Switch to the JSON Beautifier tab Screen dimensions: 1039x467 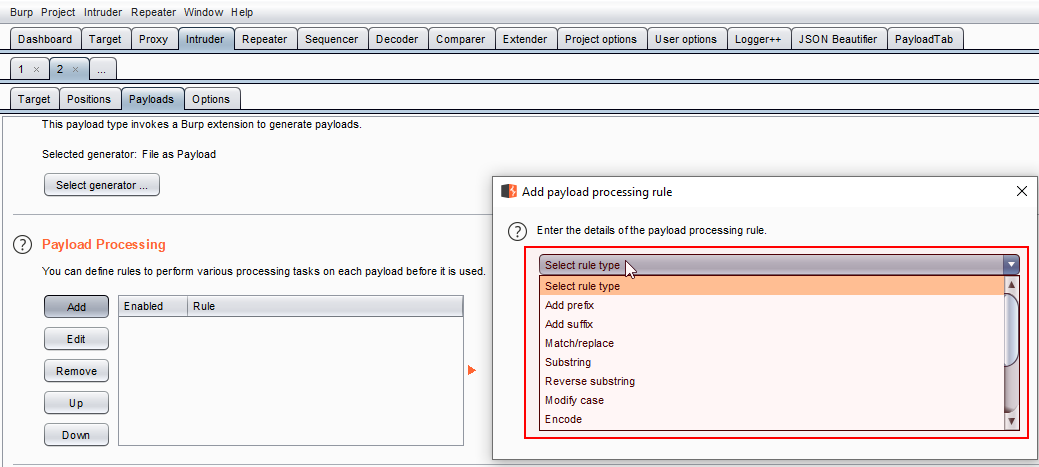pos(838,39)
